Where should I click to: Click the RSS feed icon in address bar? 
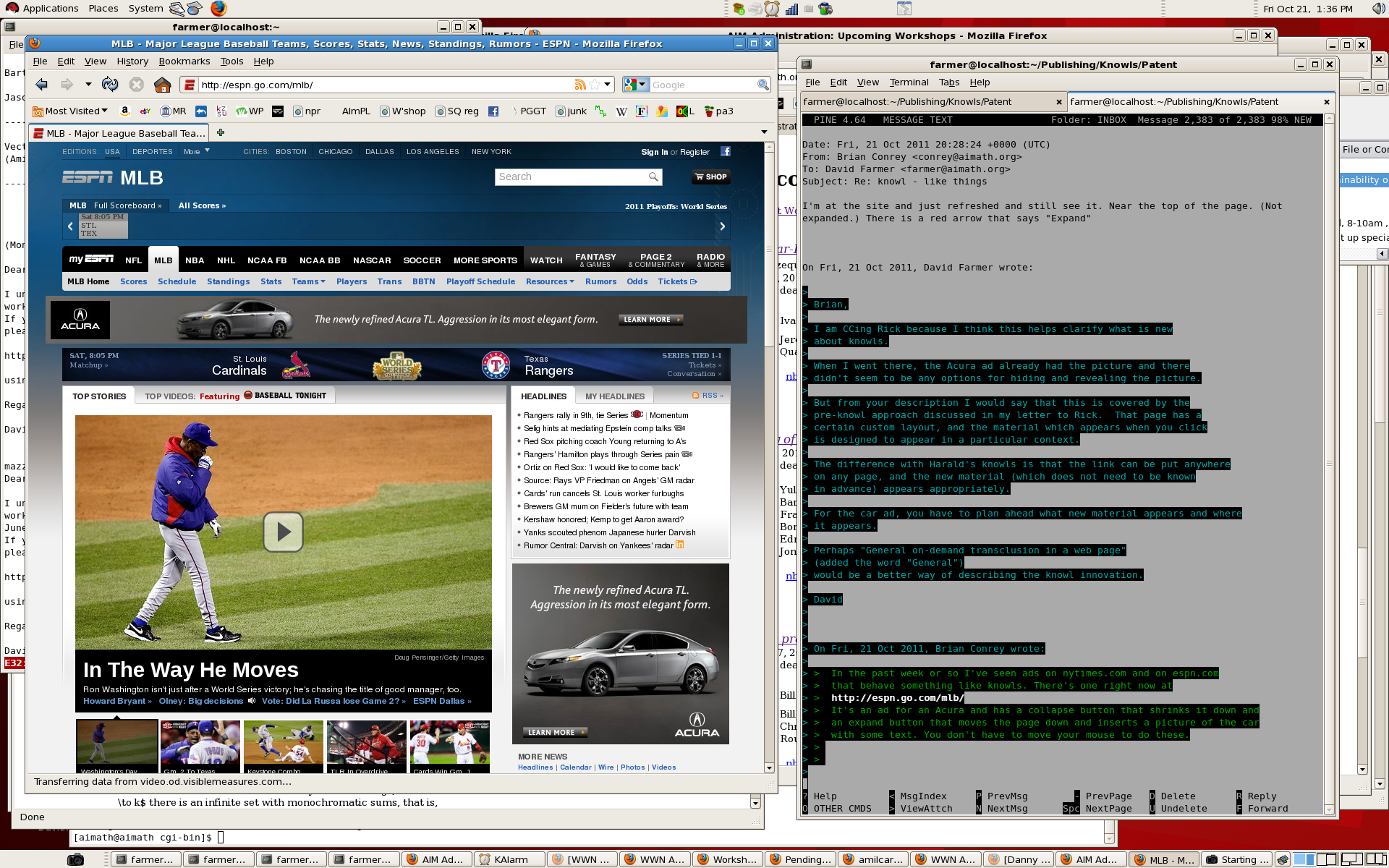[579, 85]
